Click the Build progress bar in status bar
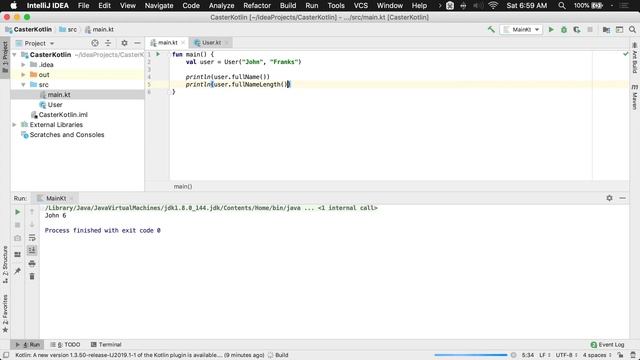The width and height of the screenshot is (640, 360). coord(471,355)
